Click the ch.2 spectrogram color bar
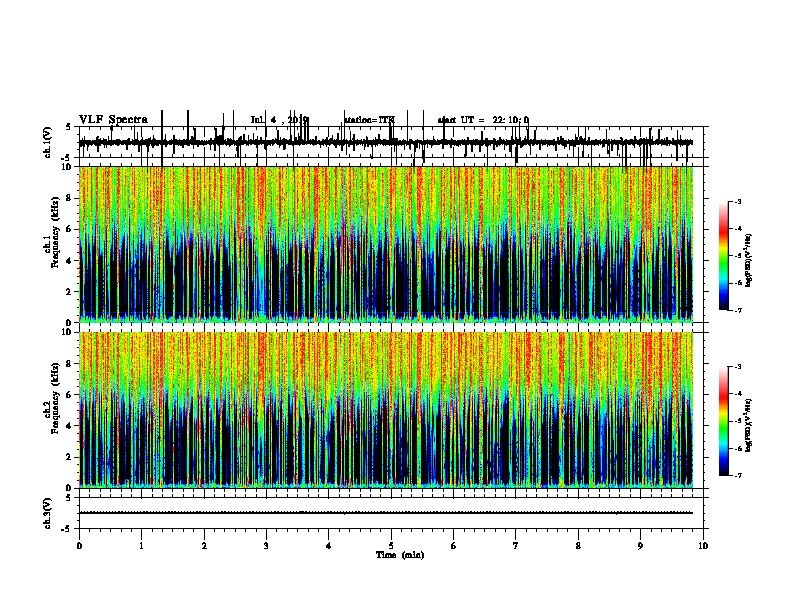 [x=723, y=421]
